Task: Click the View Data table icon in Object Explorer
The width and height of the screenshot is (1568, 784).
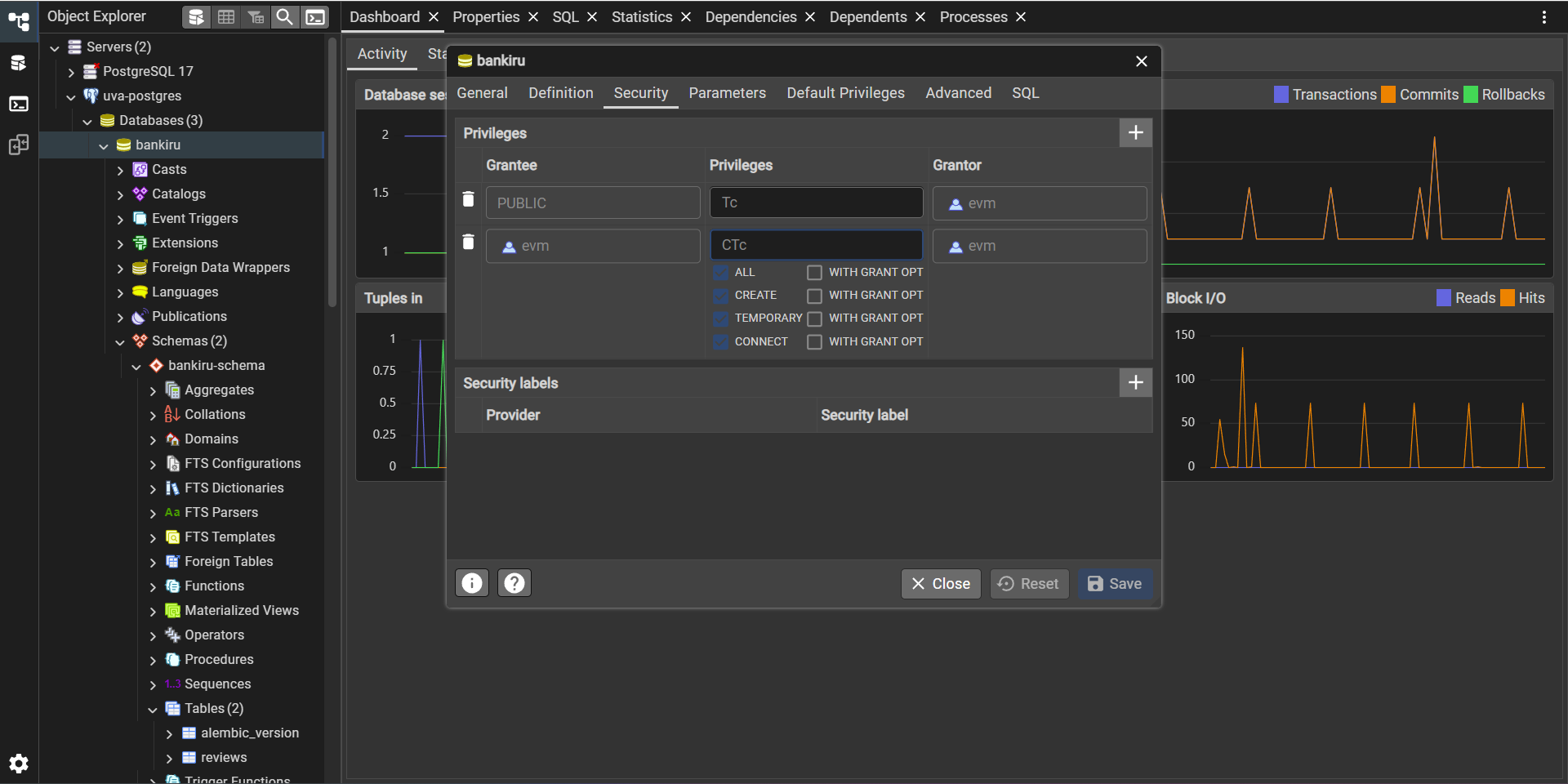Action: click(x=226, y=17)
